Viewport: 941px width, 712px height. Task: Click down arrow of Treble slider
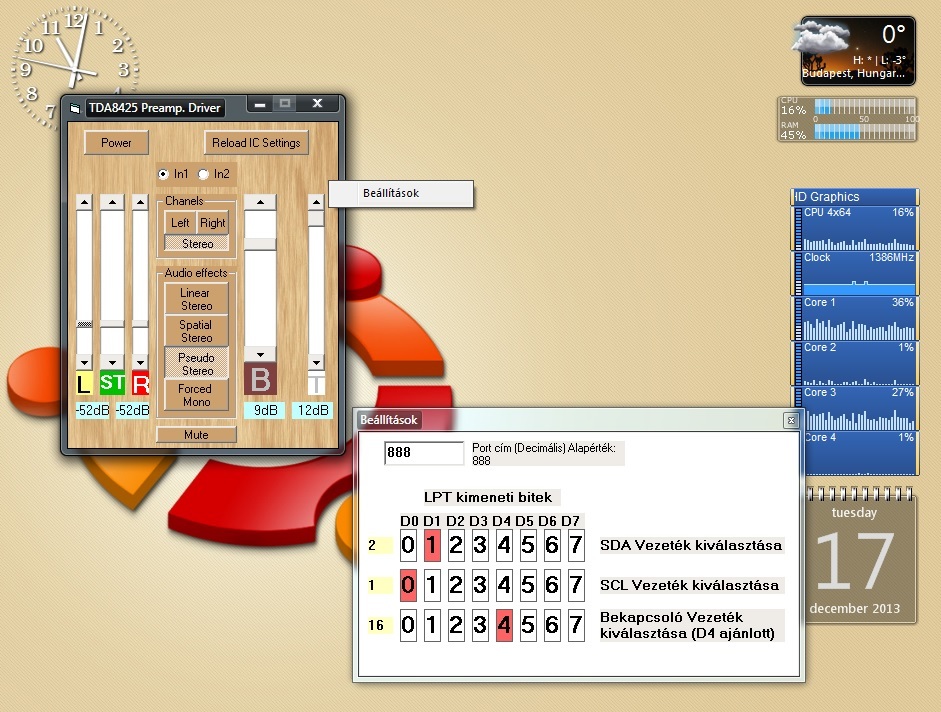pyautogui.click(x=316, y=362)
